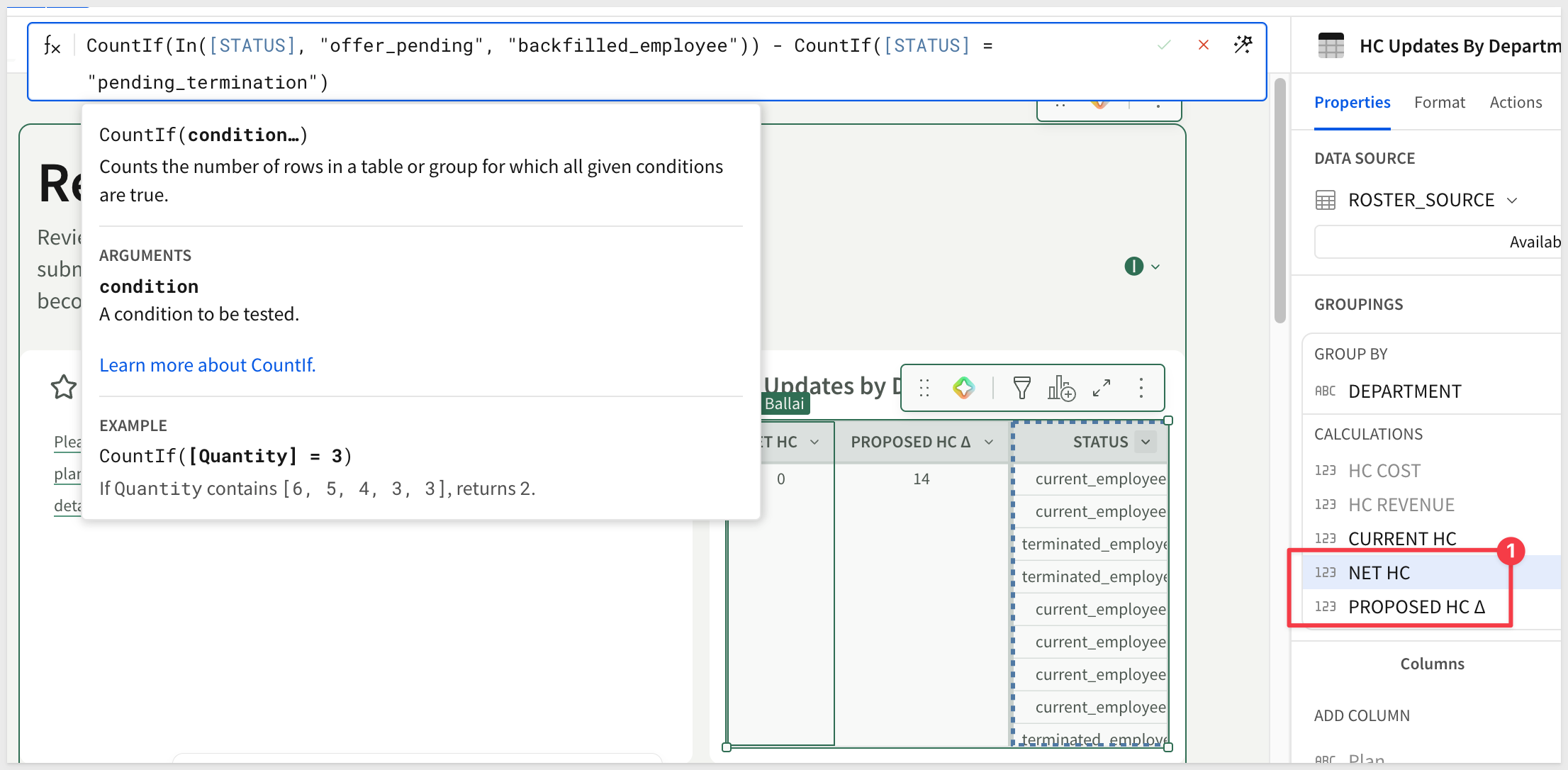Switch to the Actions tab
The width and height of the screenshot is (1568, 770).
click(x=1516, y=103)
